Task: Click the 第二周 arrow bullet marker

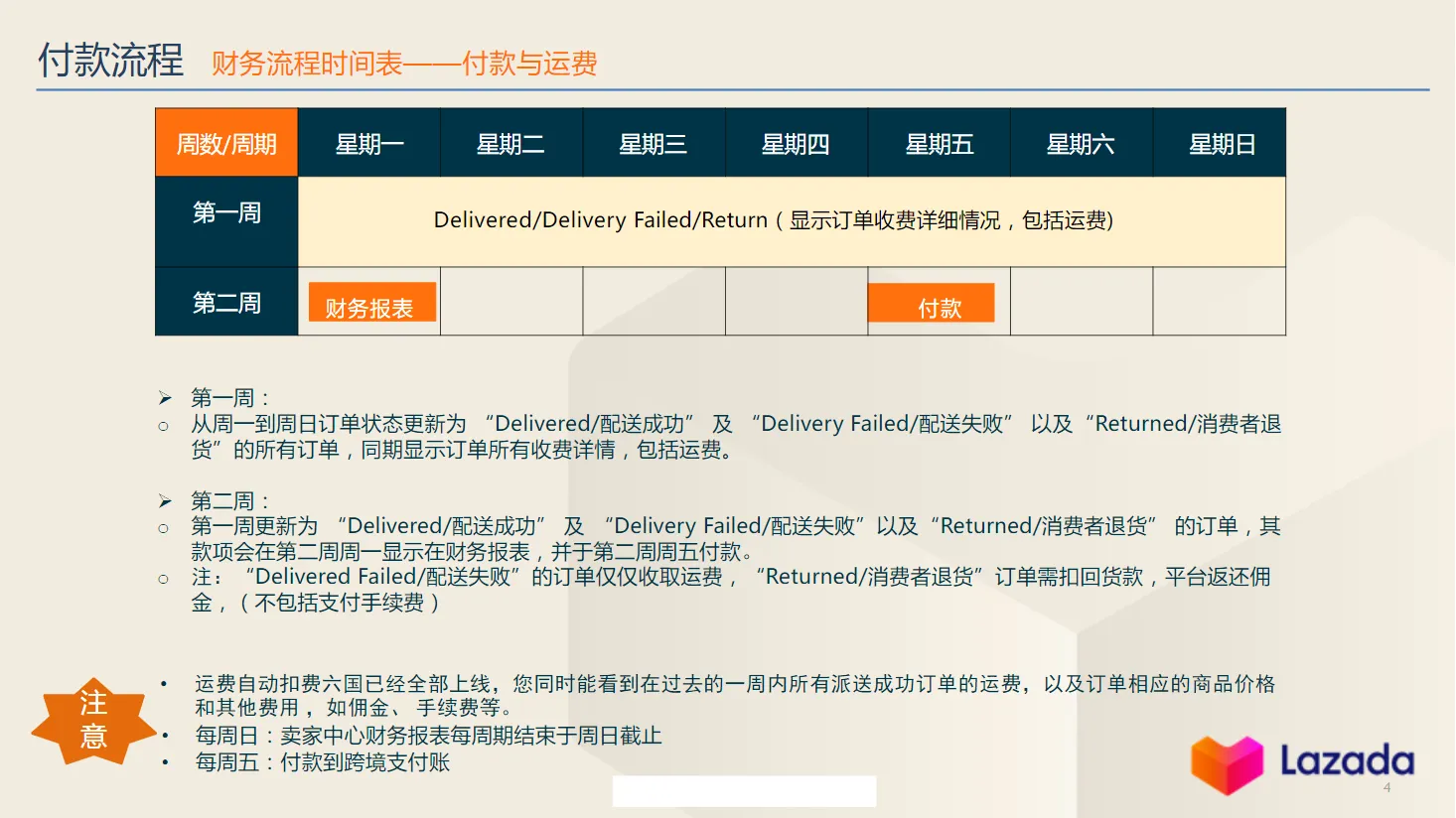Action: tap(165, 499)
